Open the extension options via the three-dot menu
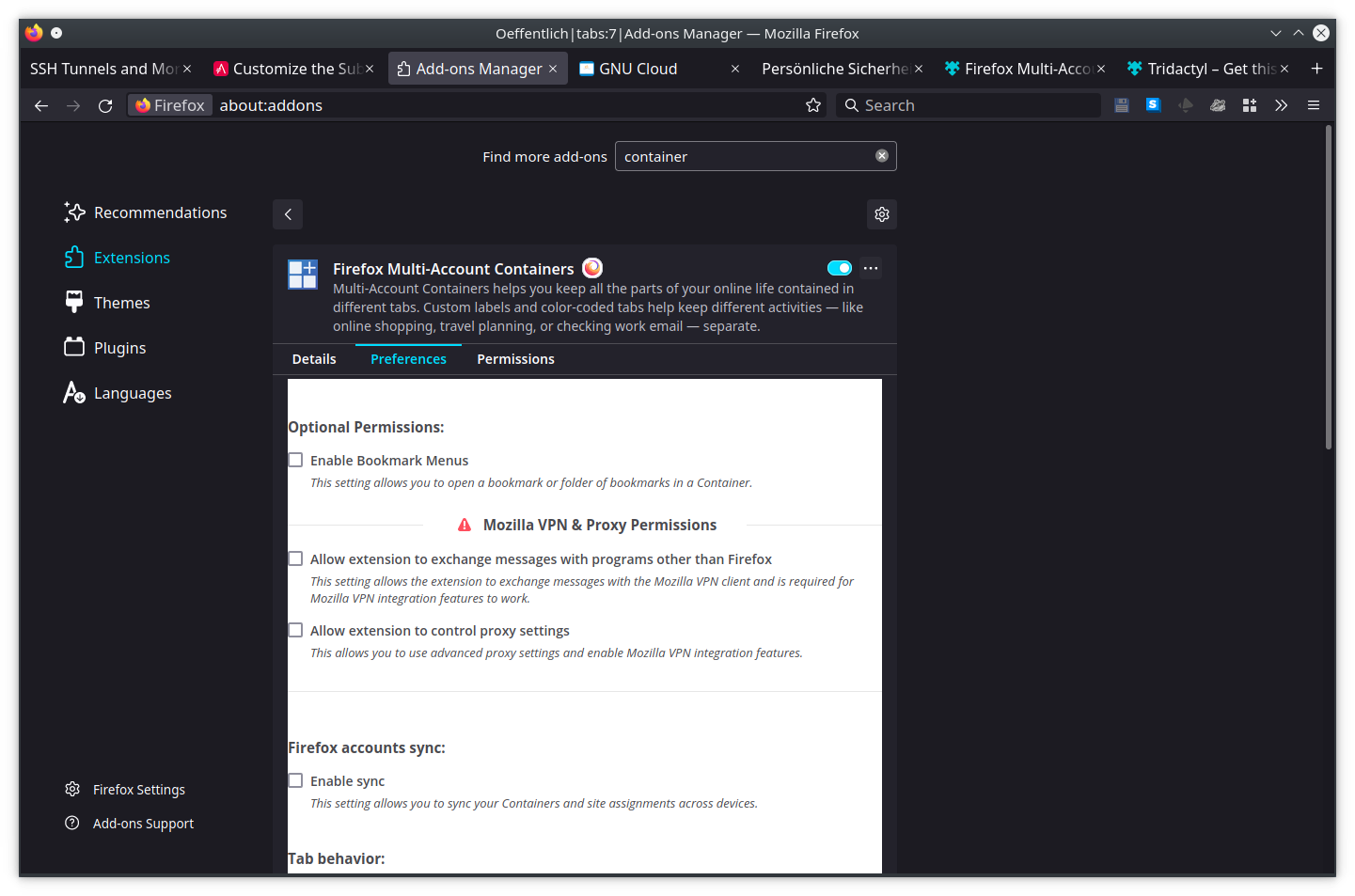 (x=870, y=267)
